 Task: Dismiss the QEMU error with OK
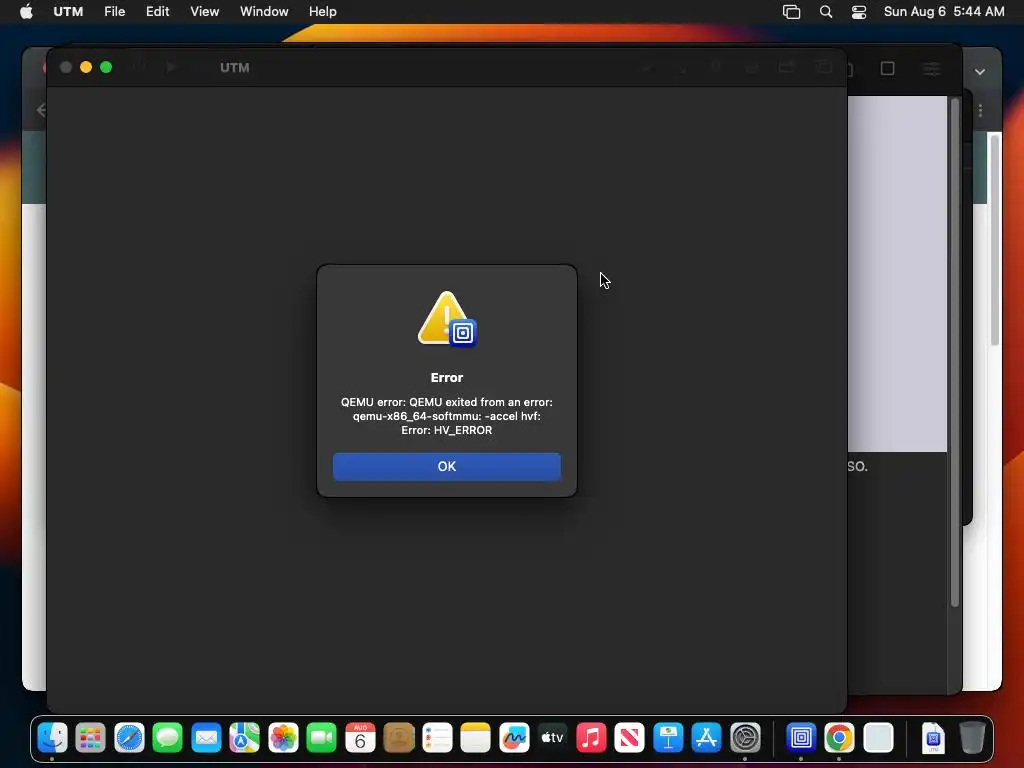click(x=446, y=466)
